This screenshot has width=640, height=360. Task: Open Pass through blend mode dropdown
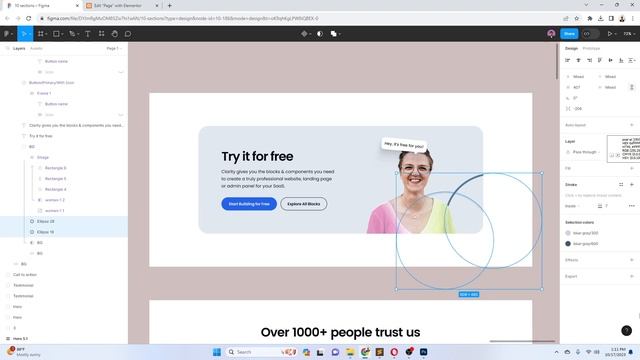pyautogui.click(x=587, y=152)
